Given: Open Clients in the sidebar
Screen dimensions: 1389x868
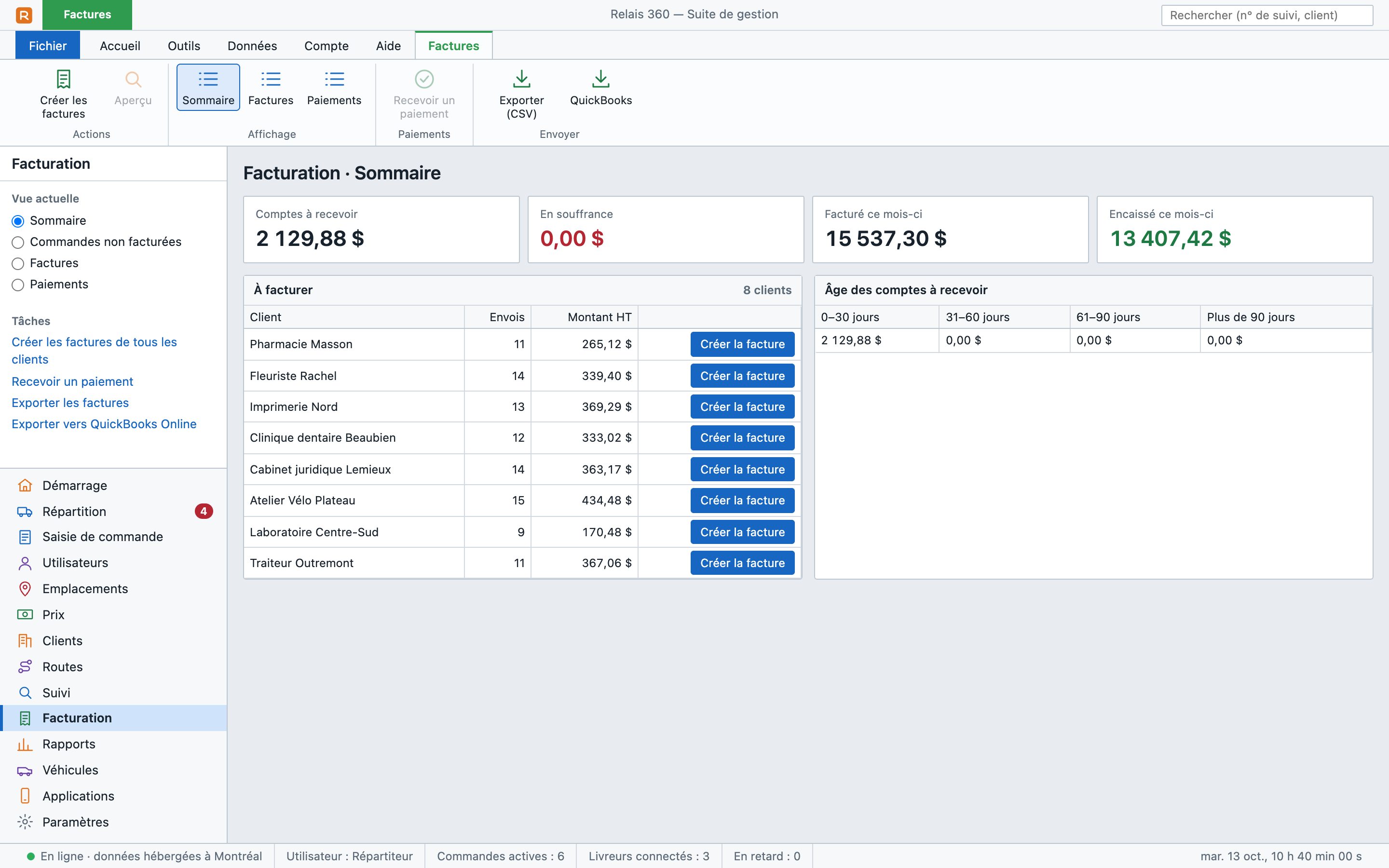Looking at the screenshot, I should pyautogui.click(x=113, y=641).
